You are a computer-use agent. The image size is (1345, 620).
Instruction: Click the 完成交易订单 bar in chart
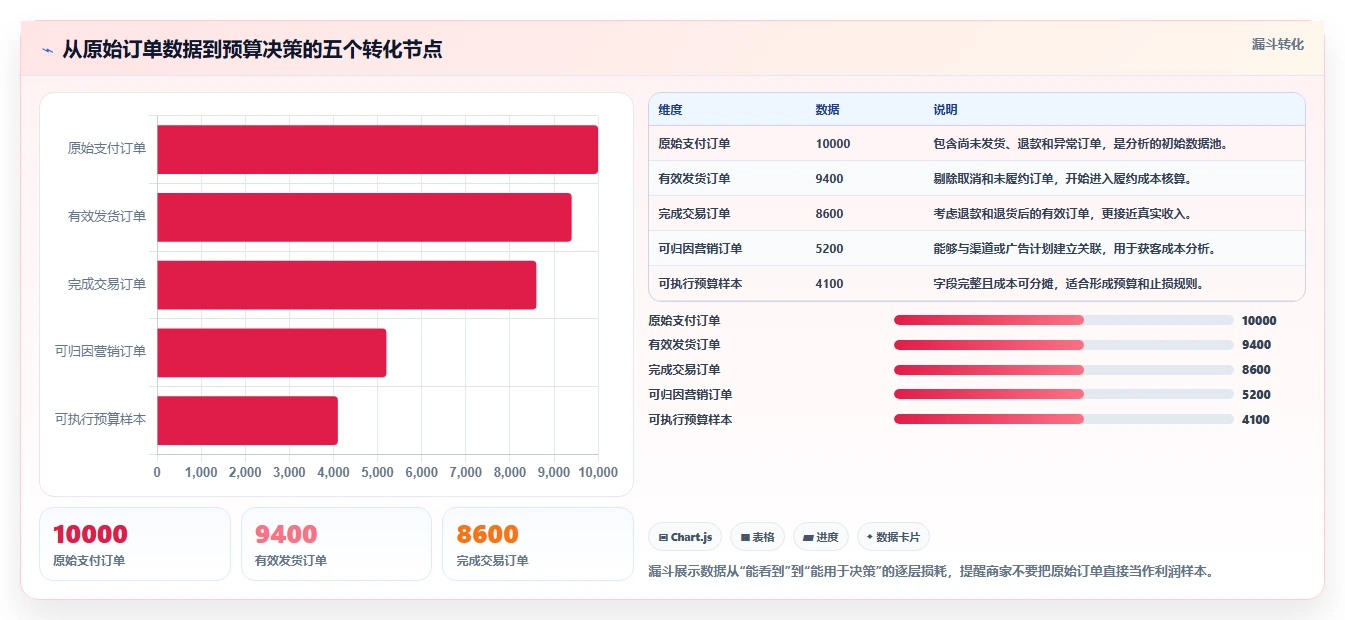tap(346, 285)
